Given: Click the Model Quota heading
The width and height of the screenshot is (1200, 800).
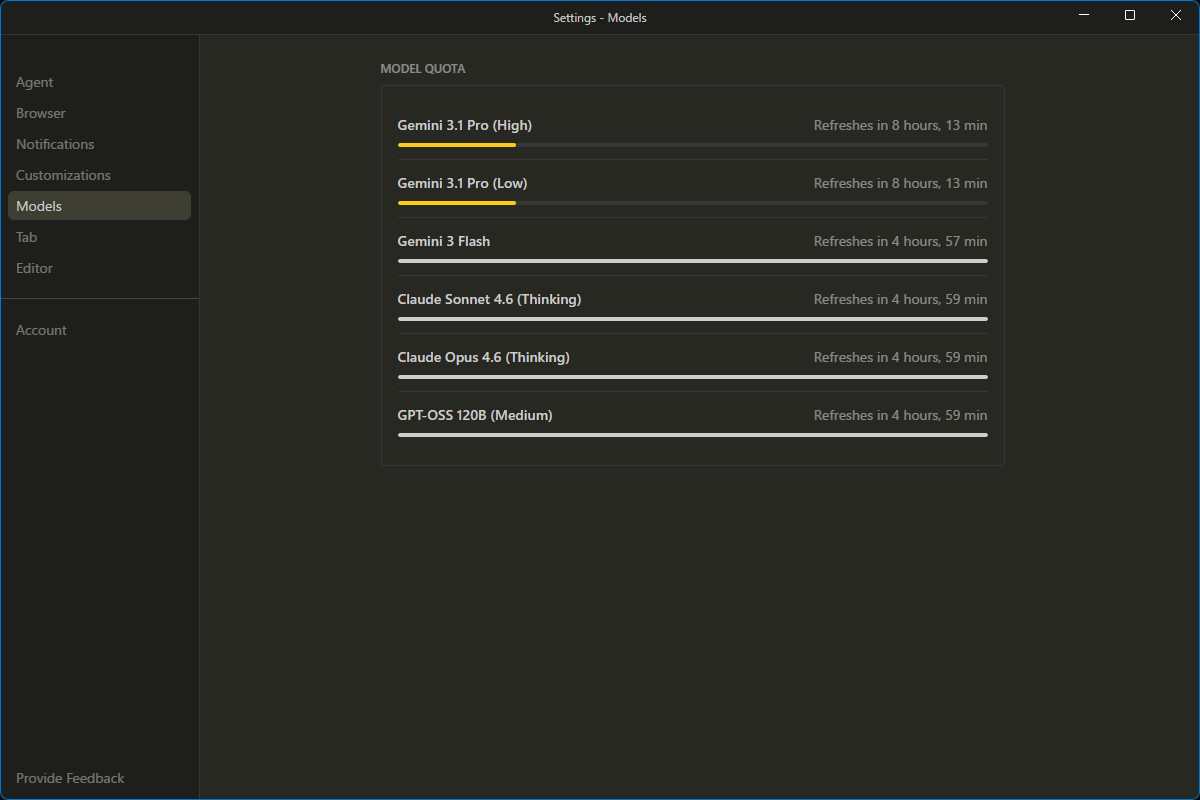Looking at the screenshot, I should (423, 69).
